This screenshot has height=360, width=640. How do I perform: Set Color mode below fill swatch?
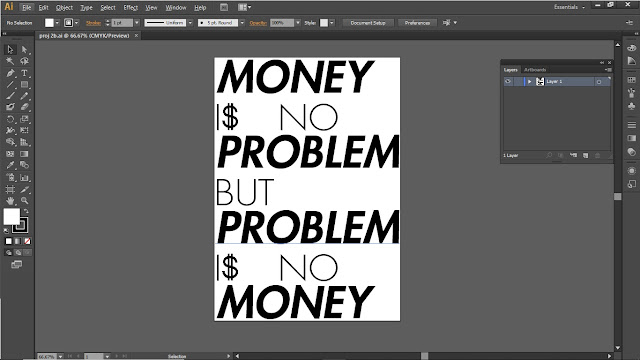(x=9, y=241)
